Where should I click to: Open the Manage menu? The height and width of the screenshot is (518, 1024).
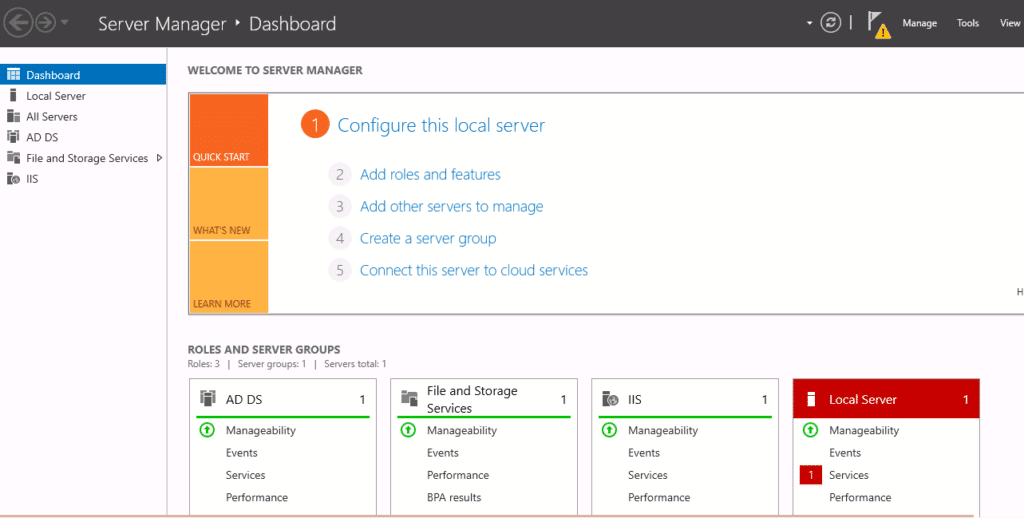[x=920, y=23]
